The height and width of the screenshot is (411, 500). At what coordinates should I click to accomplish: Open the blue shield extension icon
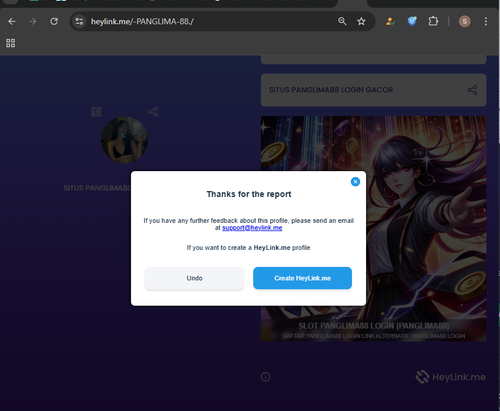(412, 22)
